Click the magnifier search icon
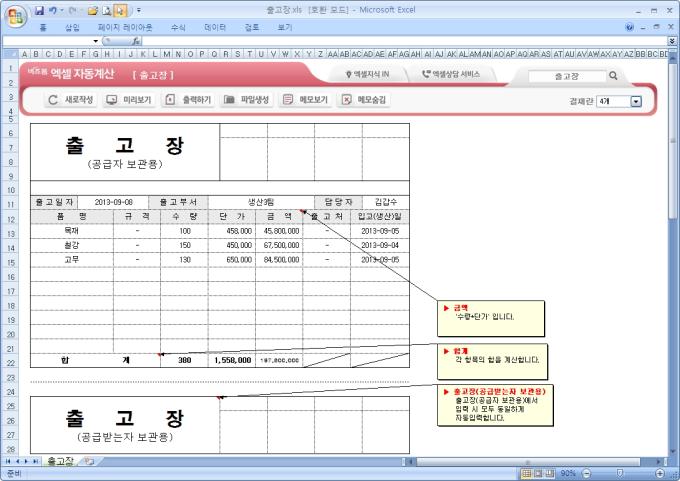 (613, 75)
